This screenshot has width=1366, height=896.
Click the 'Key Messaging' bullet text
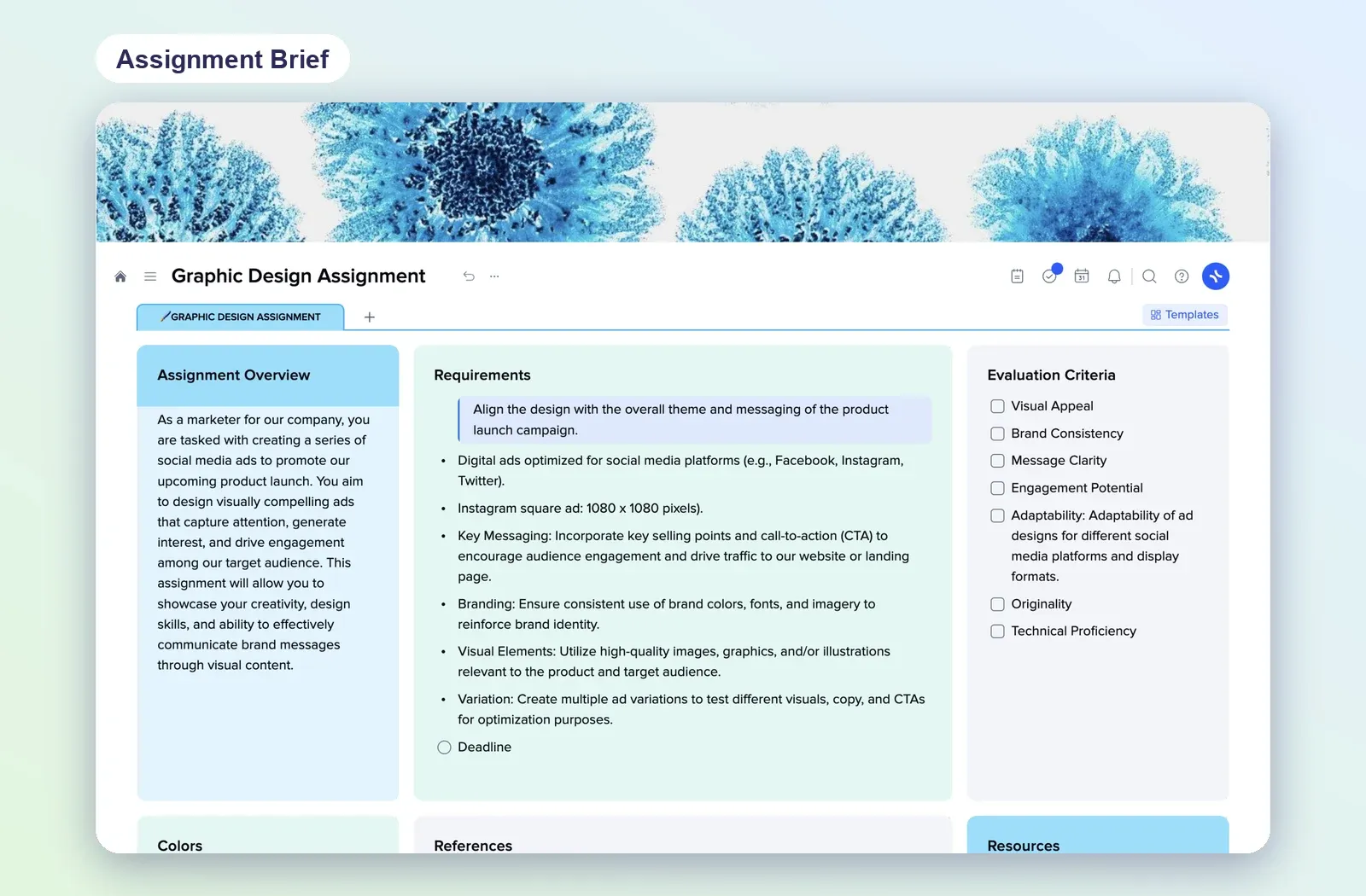click(x=684, y=556)
